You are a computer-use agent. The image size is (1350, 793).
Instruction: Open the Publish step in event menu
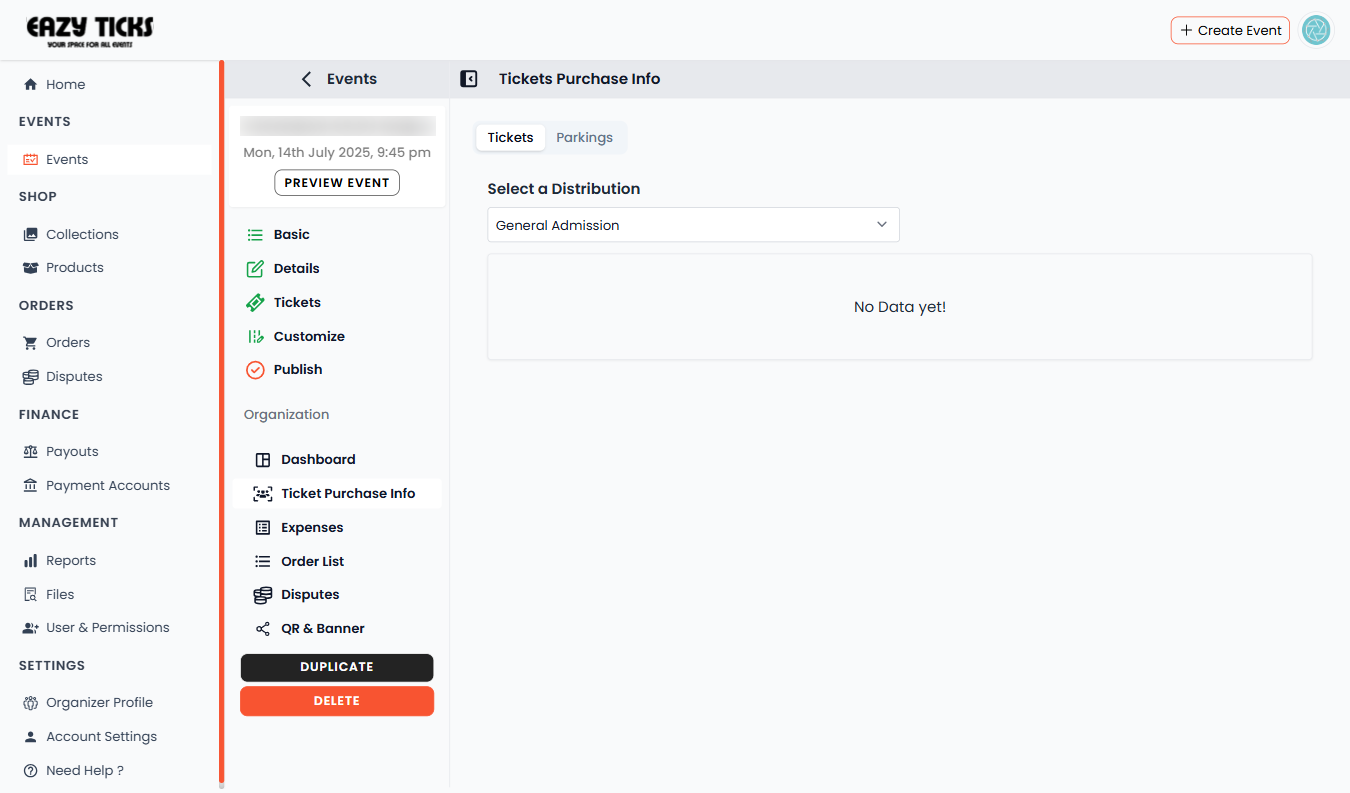[297, 370]
